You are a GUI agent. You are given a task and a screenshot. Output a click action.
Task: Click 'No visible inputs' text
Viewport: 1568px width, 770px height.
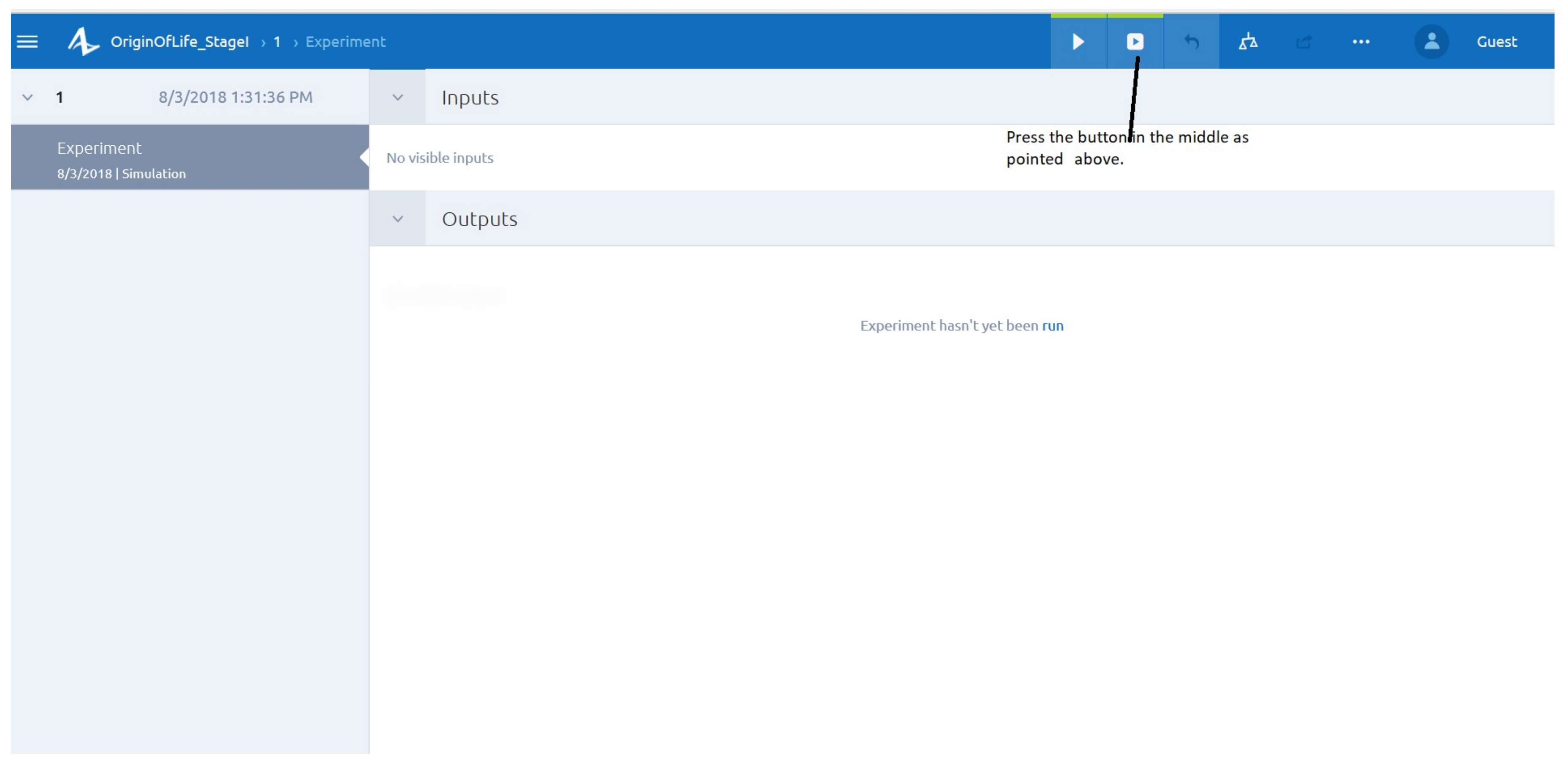click(440, 158)
